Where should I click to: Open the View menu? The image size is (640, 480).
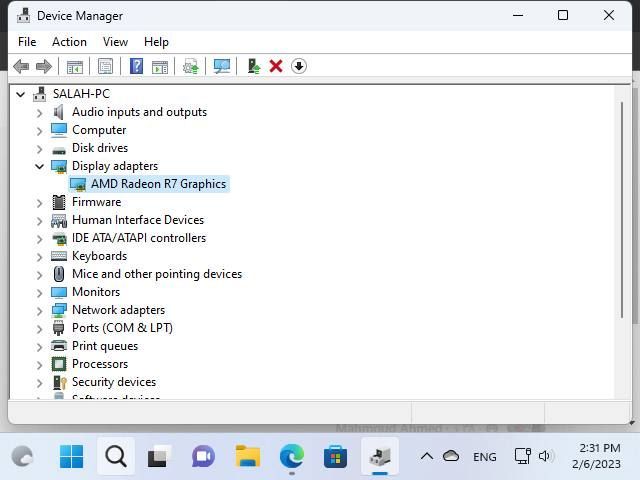point(115,42)
